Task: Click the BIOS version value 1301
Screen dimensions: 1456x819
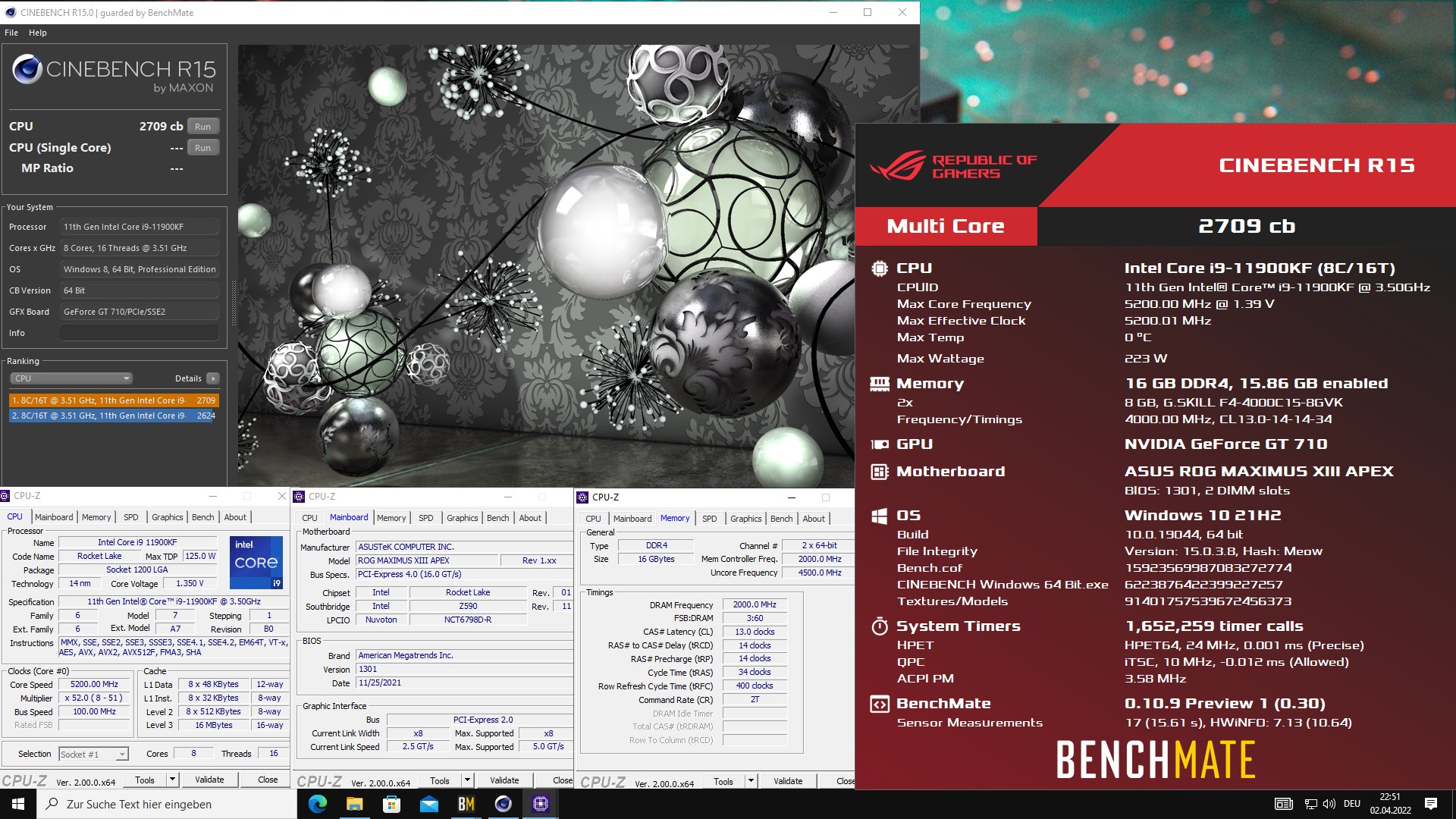Action: (x=464, y=669)
